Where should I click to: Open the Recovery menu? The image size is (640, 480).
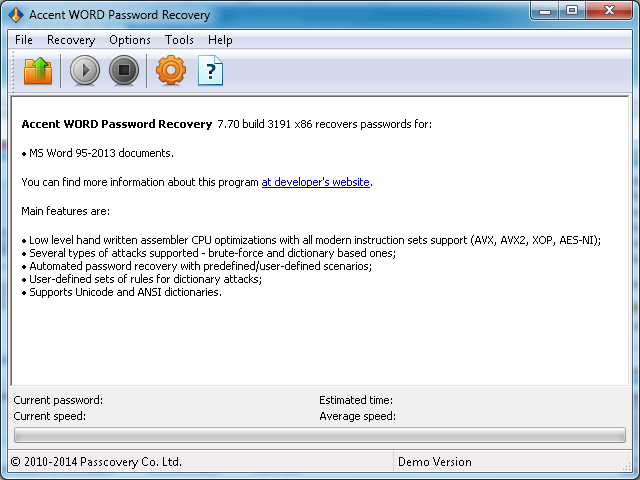[71, 40]
